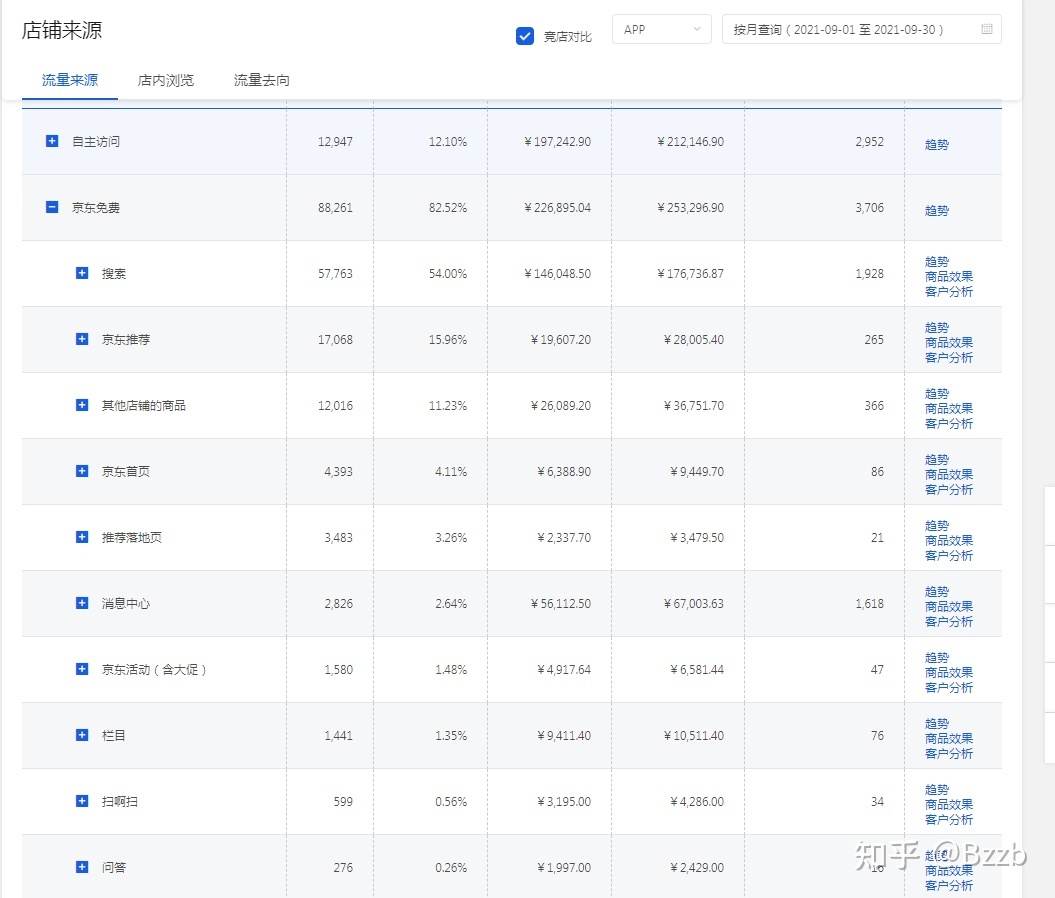The width and height of the screenshot is (1055, 898).
Task: Open the date range picker field
Action: [861, 30]
